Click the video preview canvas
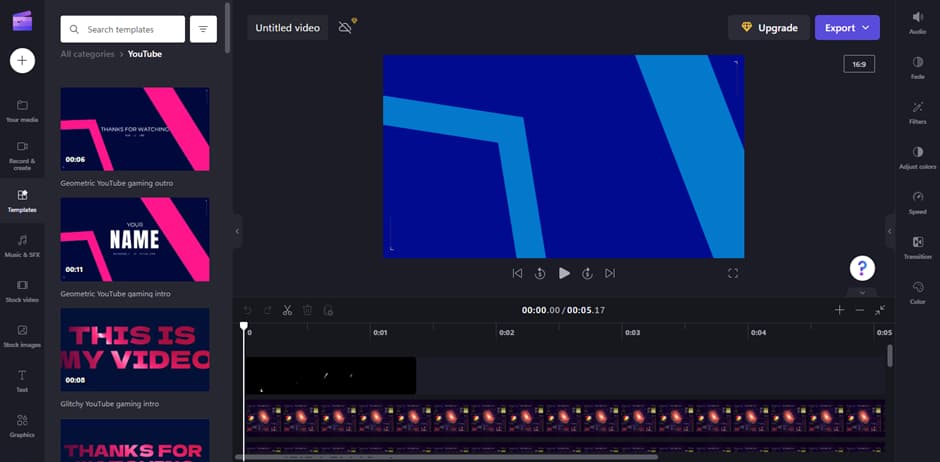Screen dimensions: 940x462 tap(564, 156)
